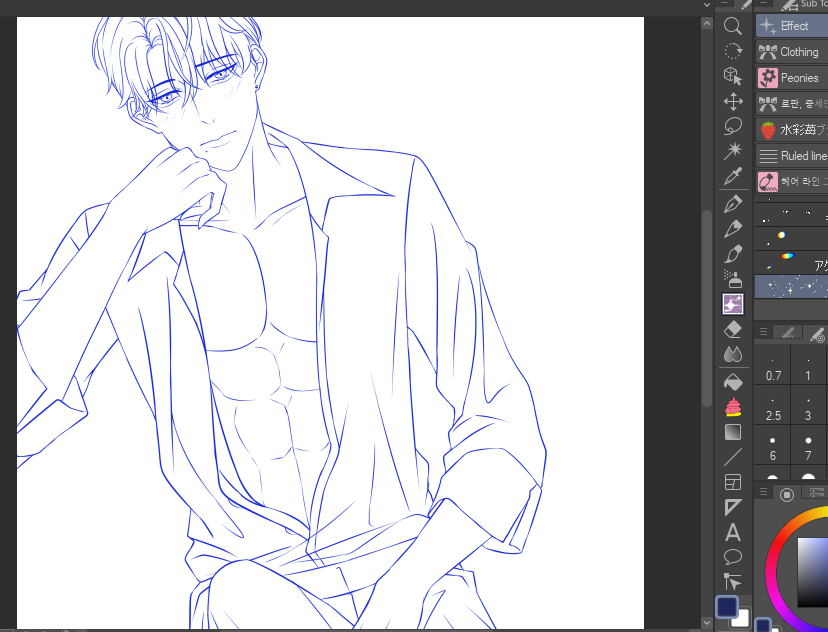Screen dimensions: 828x632
Task: Choose the Clothing sub tool group
Action: (x=792, y=52)
